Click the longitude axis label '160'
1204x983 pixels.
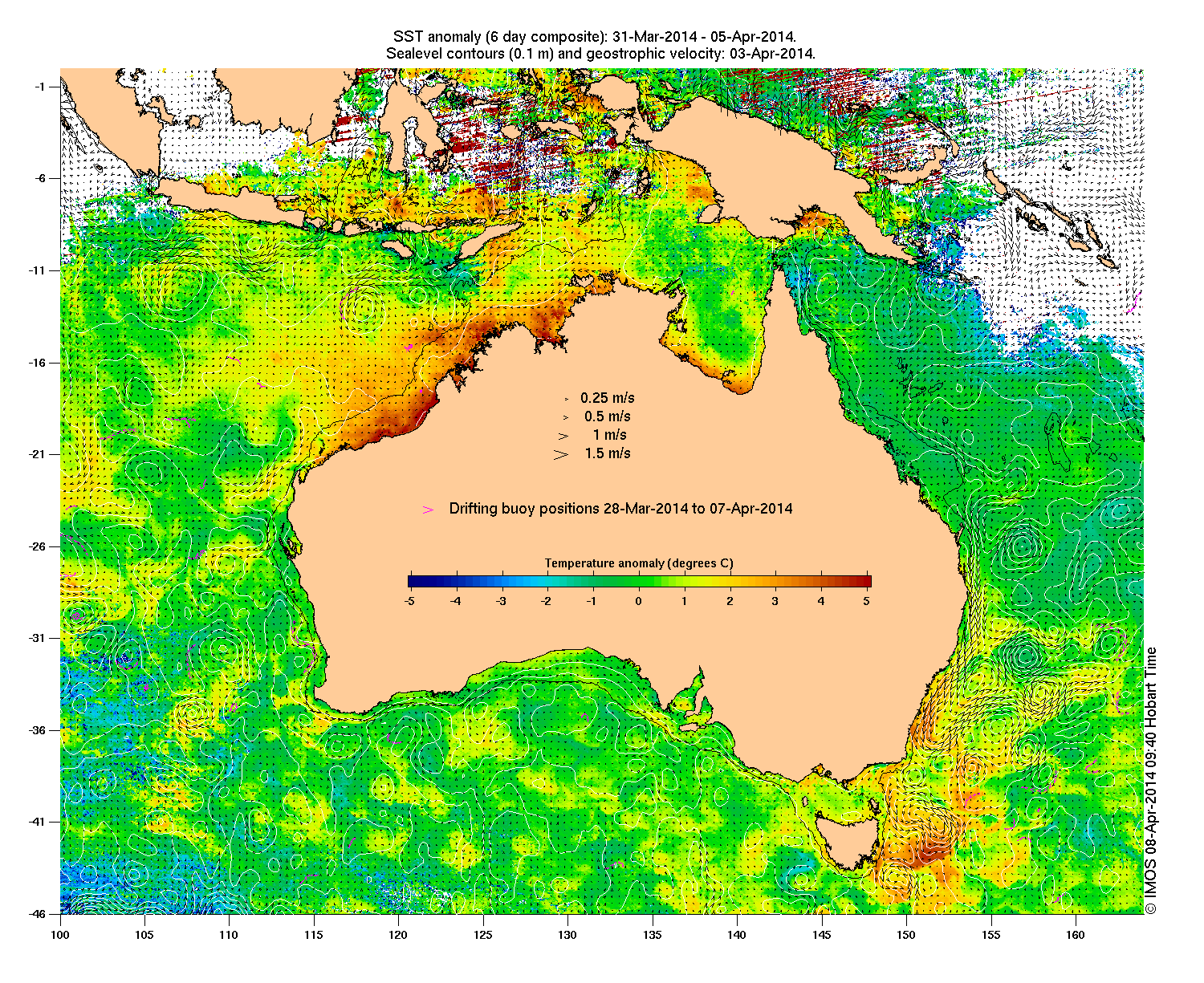(x=1076, y=935)
